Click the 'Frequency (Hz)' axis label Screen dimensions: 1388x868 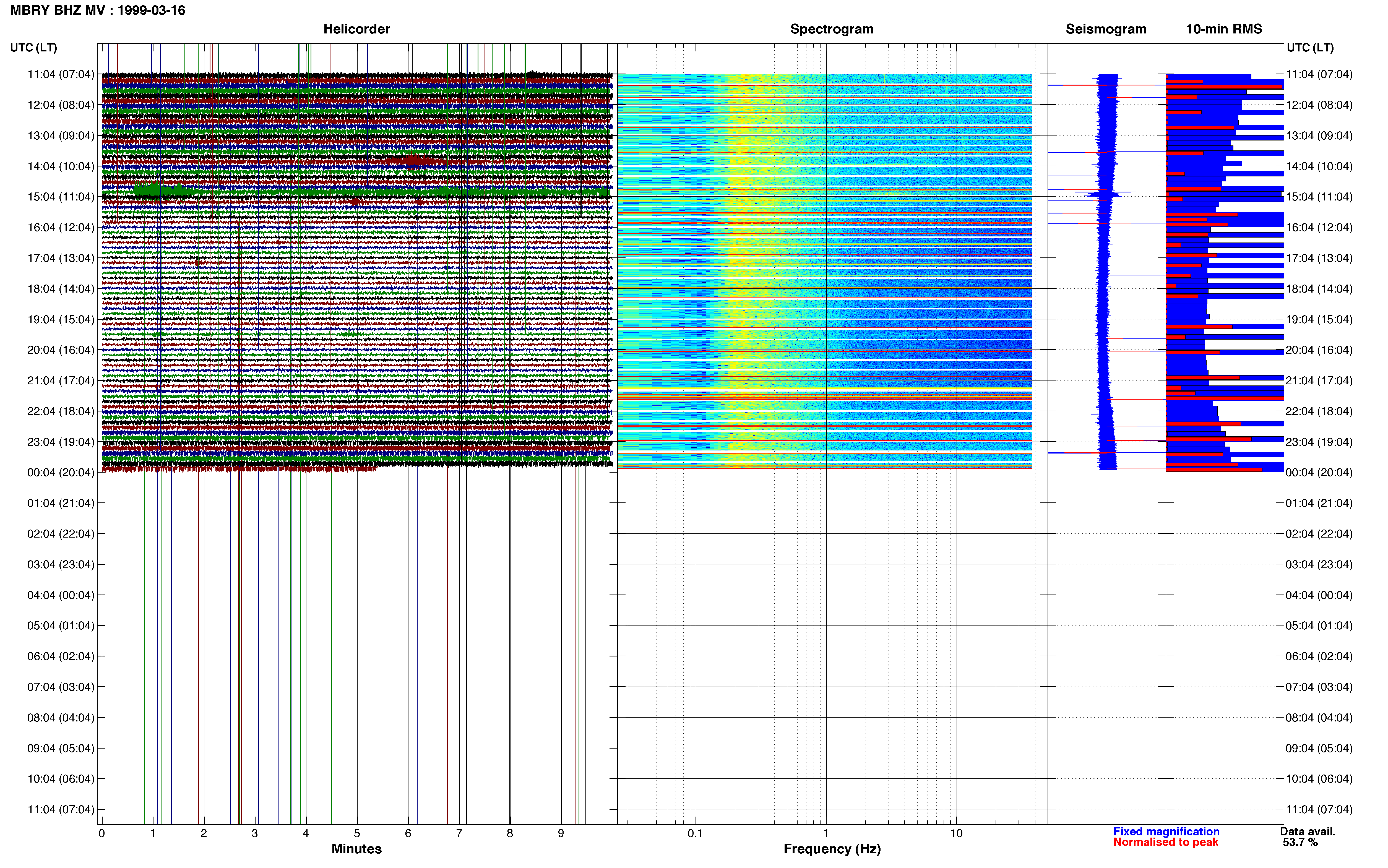click(832, 849)
